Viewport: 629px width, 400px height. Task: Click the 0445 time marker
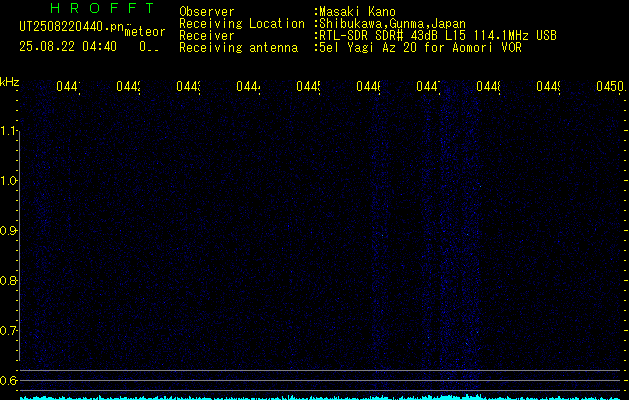click(308, 87)
